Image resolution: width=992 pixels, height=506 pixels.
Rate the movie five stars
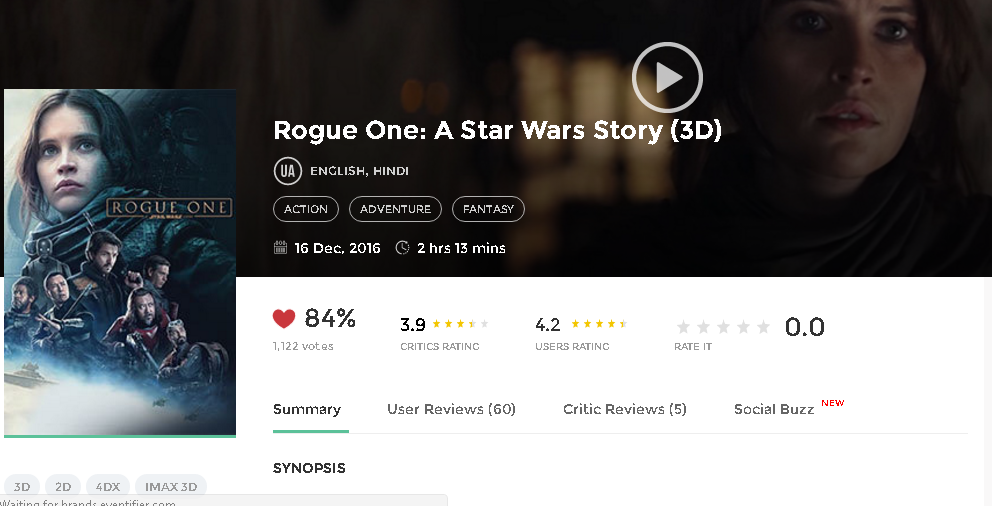click(764, 327)
